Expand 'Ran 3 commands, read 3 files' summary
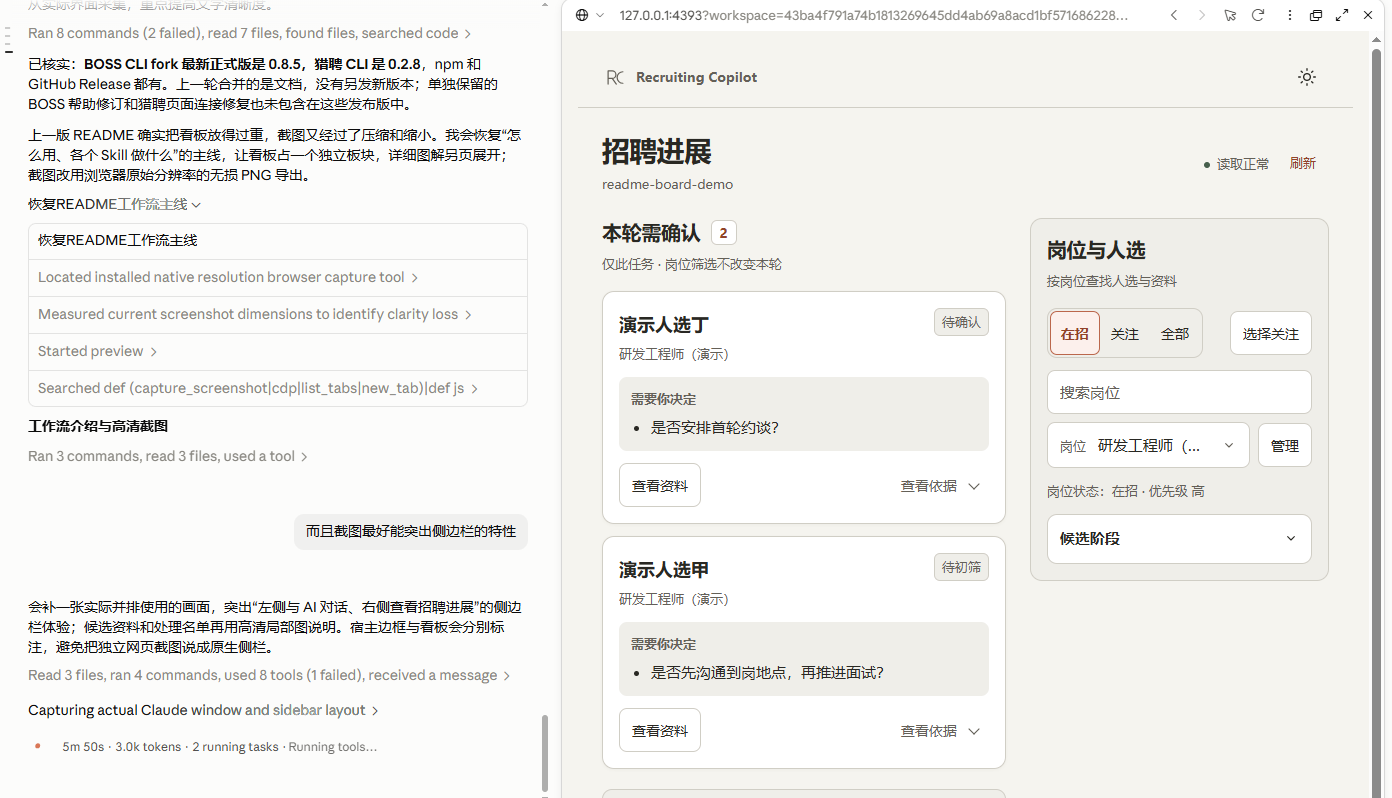1392x798 pixels. coord(168,456)
